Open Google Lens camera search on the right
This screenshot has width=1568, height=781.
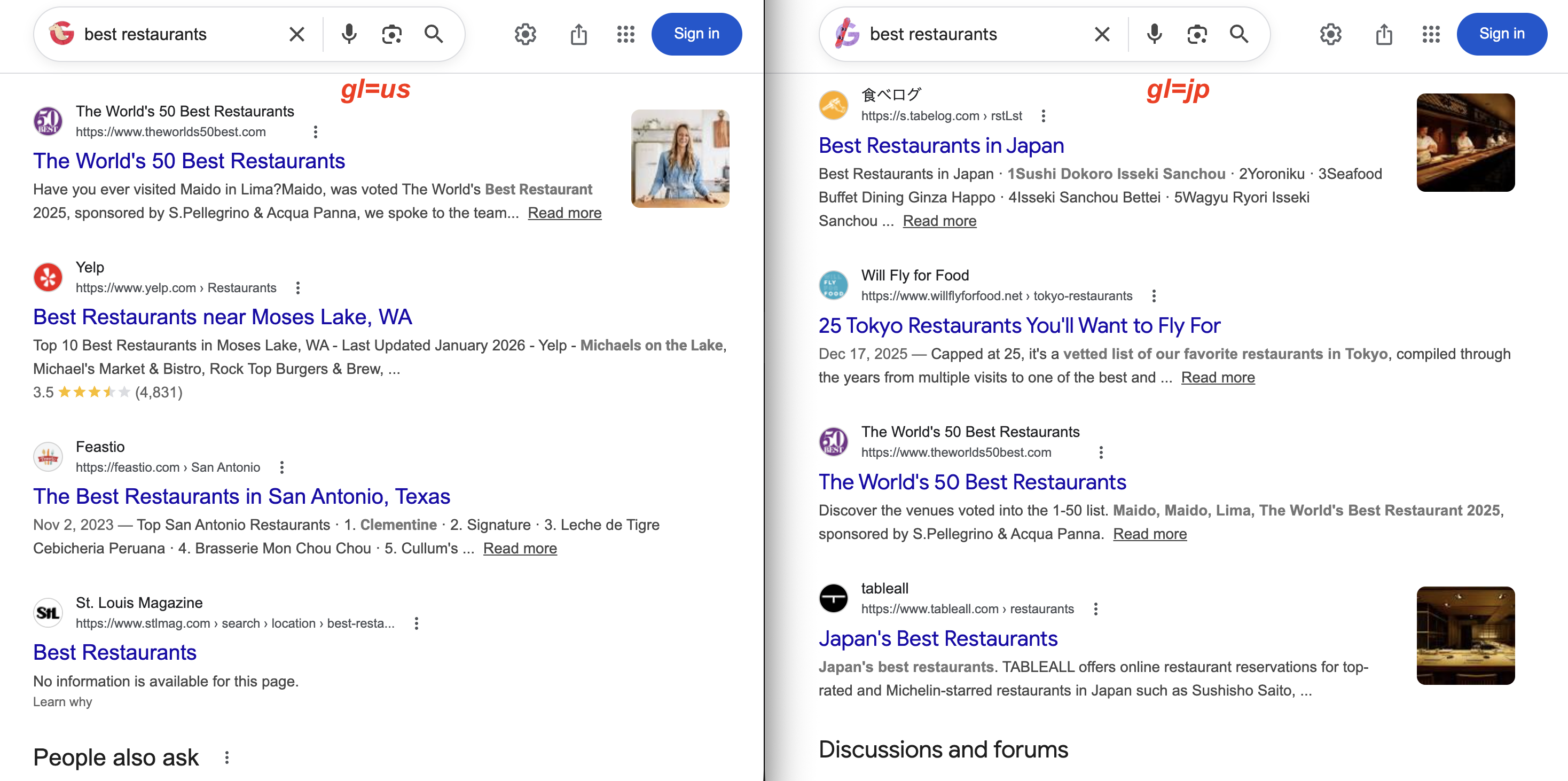1197,34
